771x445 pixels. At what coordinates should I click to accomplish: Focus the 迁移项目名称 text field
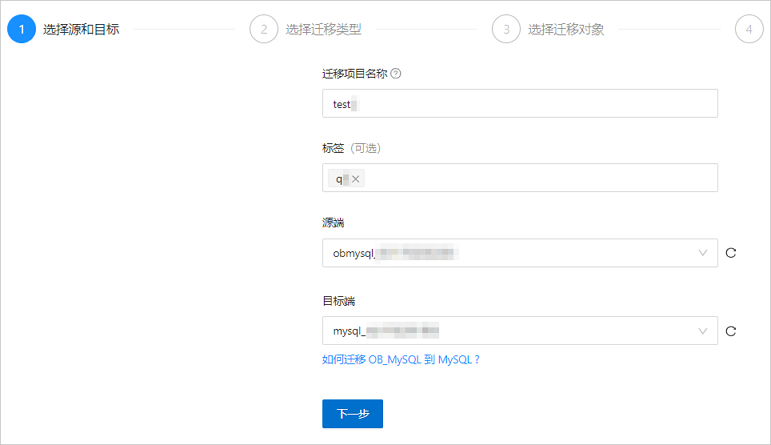click(520, 103)
